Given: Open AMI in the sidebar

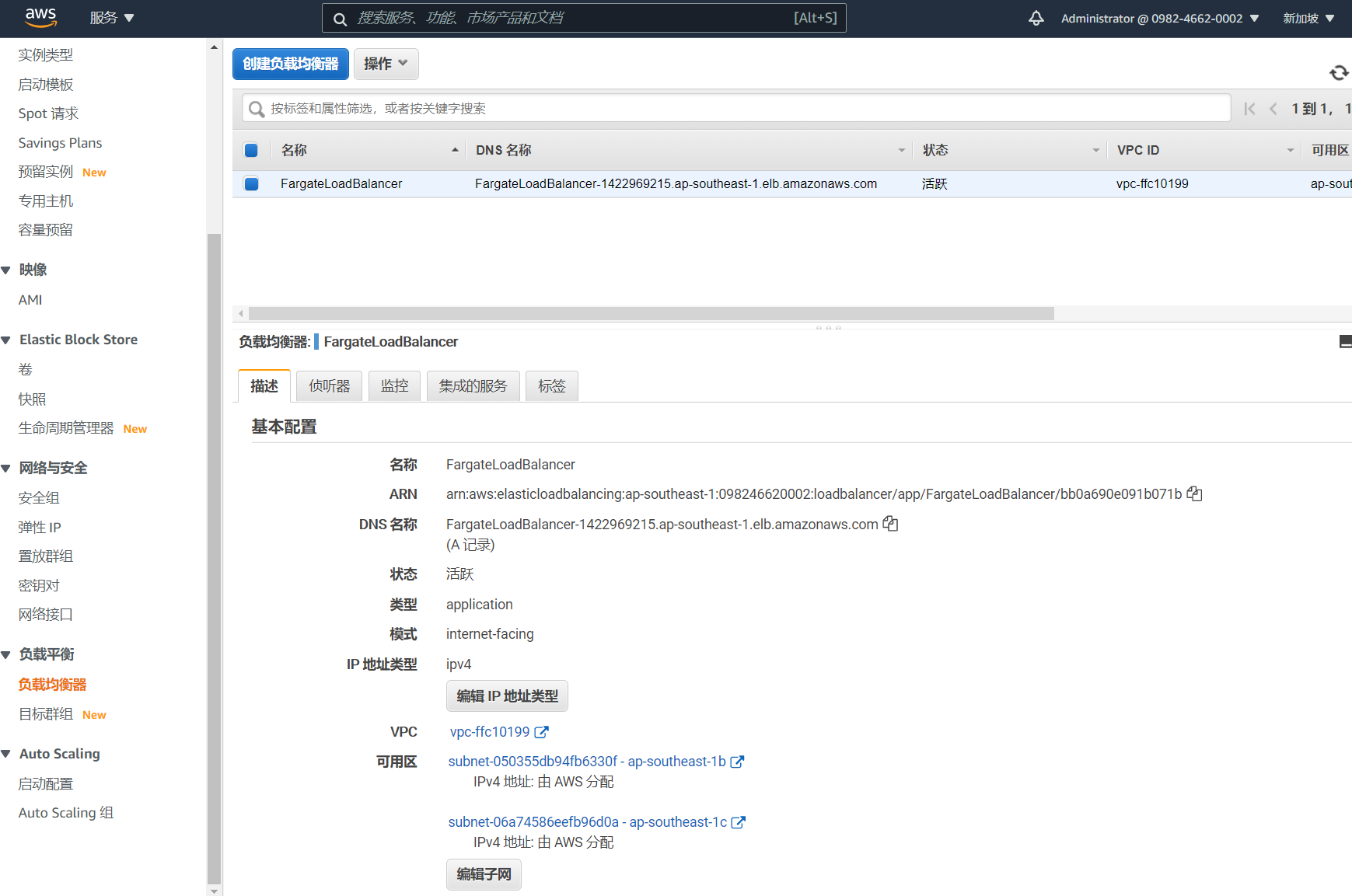Looking at the screenshot, I should (x=30, y=300).
